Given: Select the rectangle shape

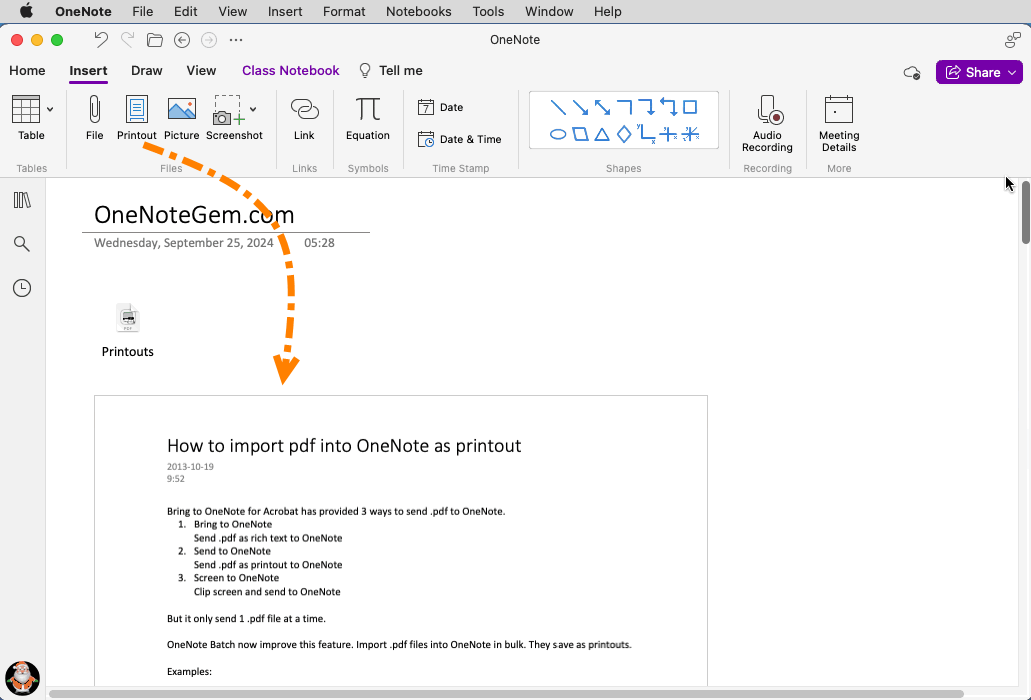Looking at the screenshot, I should (690, 107).
